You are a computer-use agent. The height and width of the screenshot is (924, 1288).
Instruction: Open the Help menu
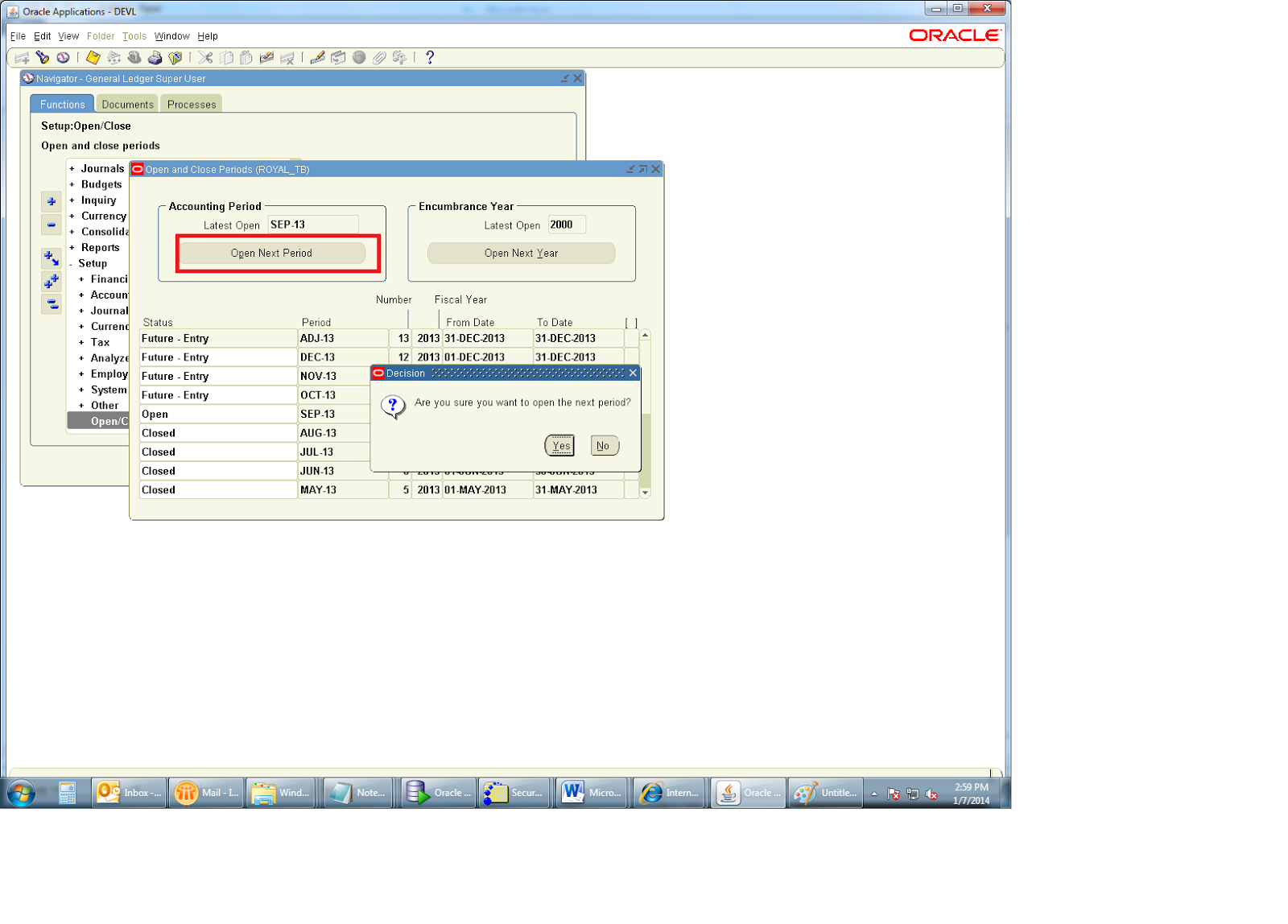(208, 36)
